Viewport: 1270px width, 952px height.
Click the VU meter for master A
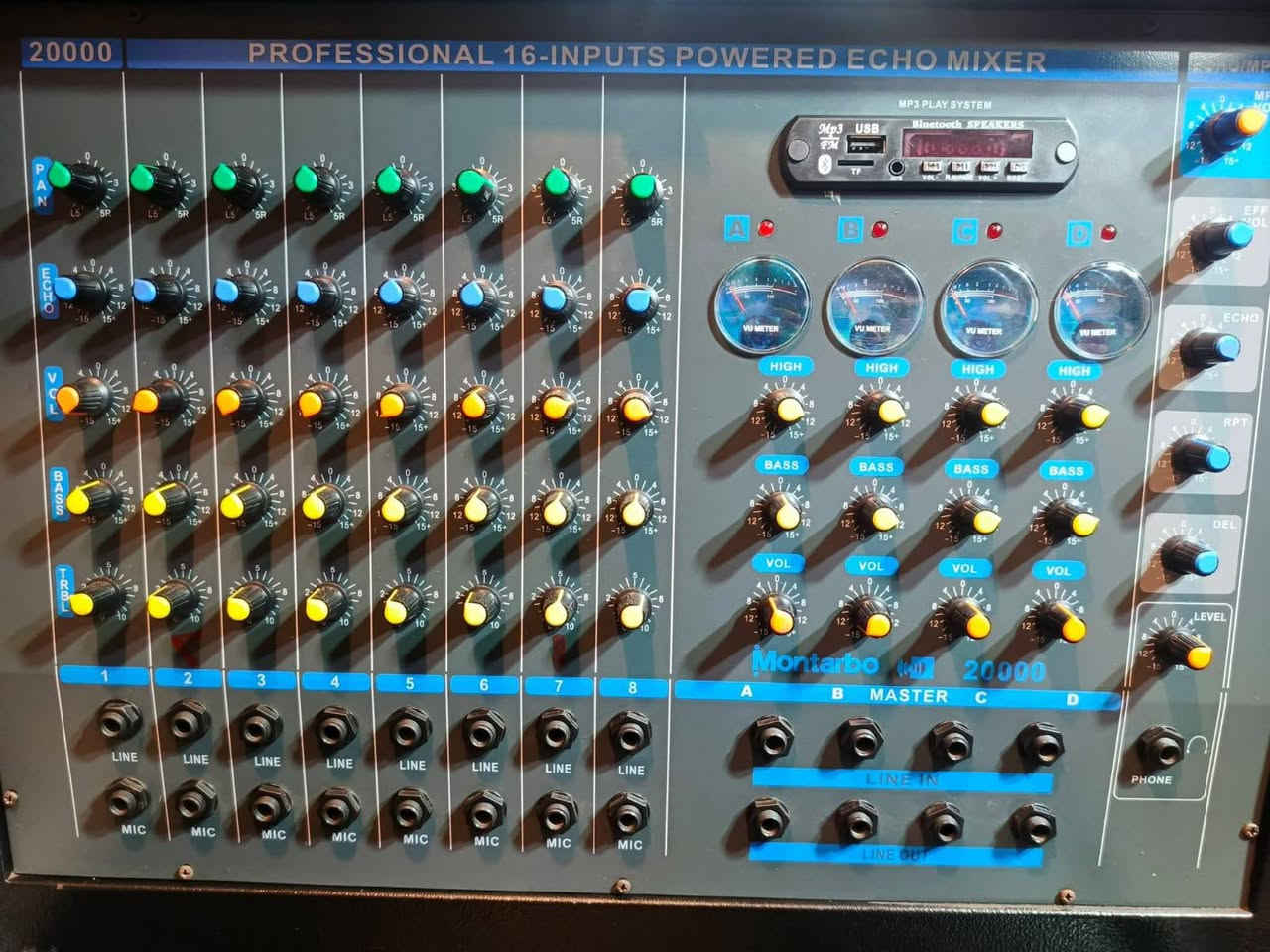coord(761,304)
